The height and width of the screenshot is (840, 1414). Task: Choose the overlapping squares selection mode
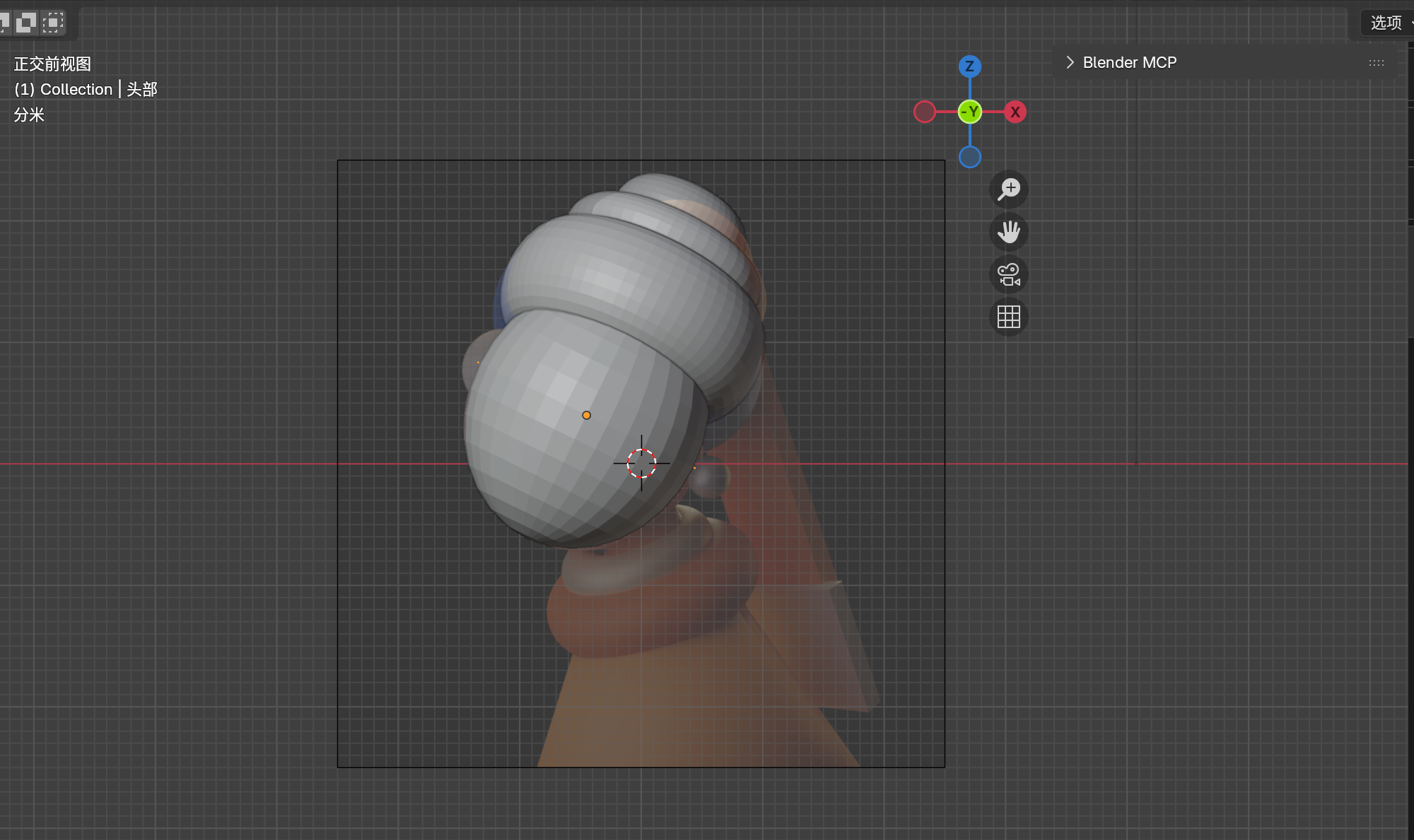[26, 23]
